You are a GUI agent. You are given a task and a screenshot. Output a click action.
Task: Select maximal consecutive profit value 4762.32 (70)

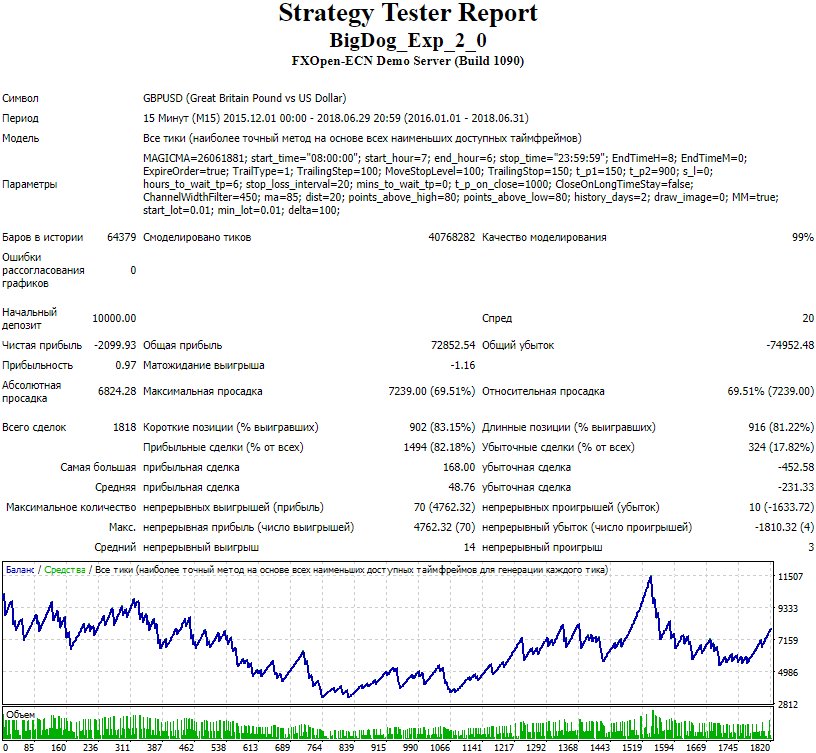(444, 527)
